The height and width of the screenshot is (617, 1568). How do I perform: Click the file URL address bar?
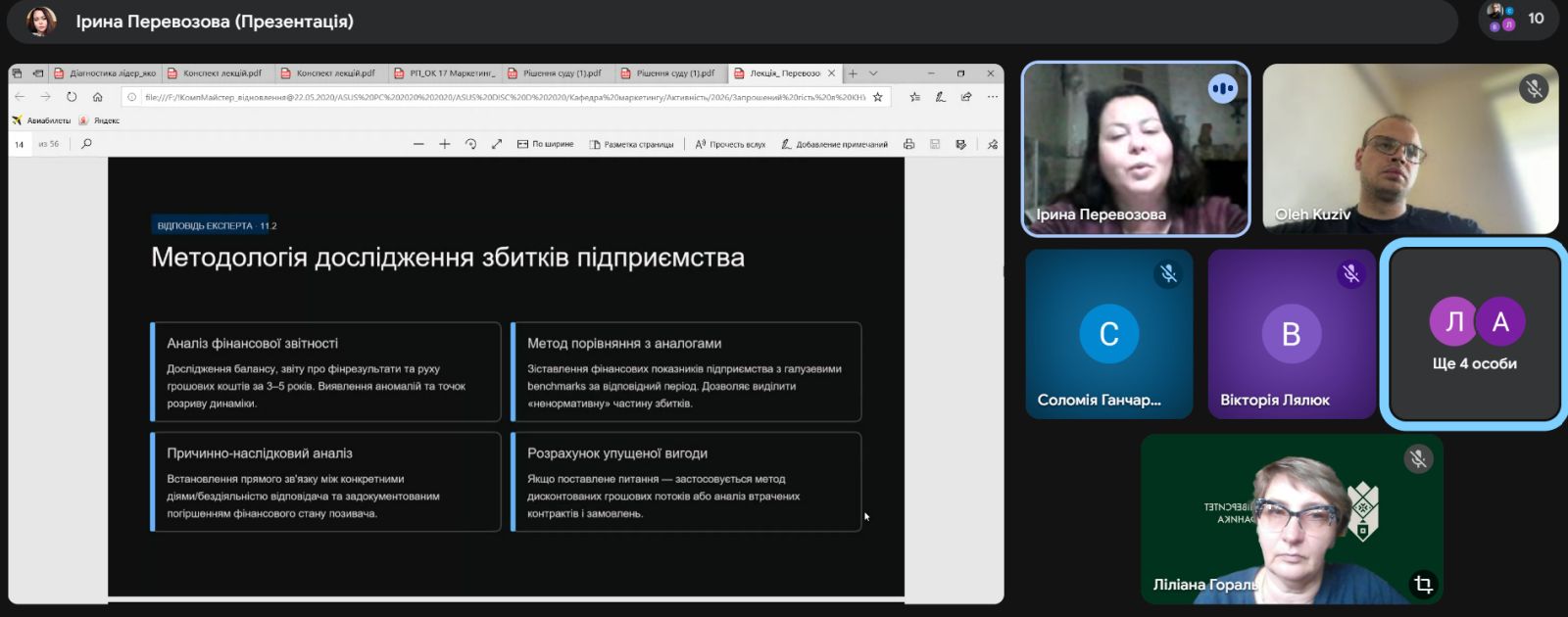505,97
